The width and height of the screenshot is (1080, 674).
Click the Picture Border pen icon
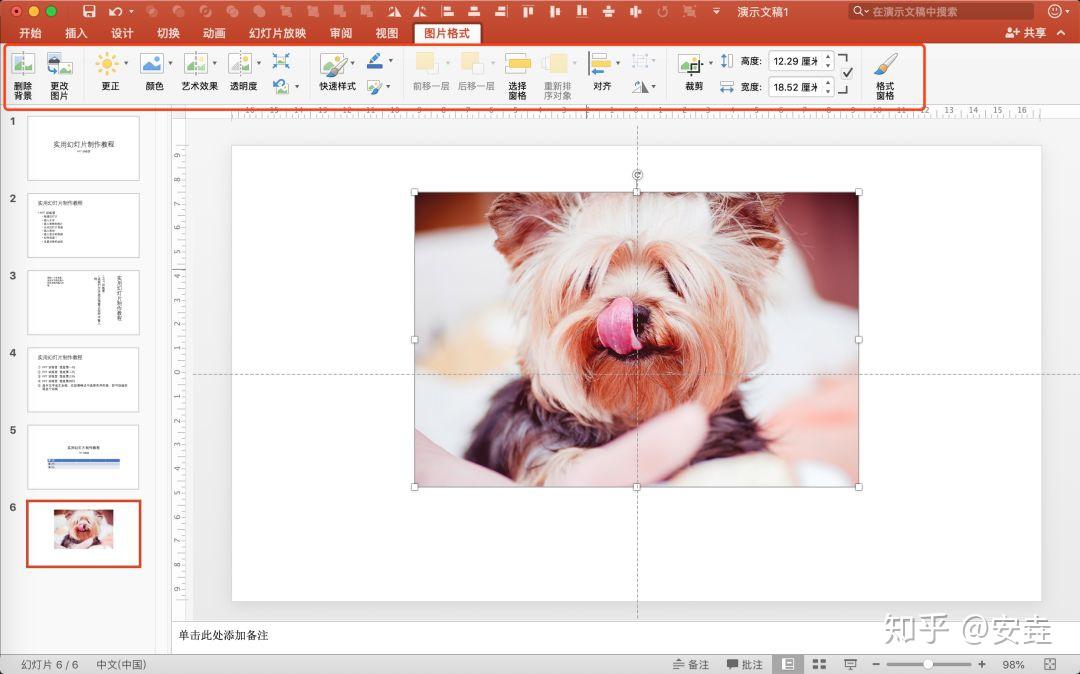tap(375, 61)
